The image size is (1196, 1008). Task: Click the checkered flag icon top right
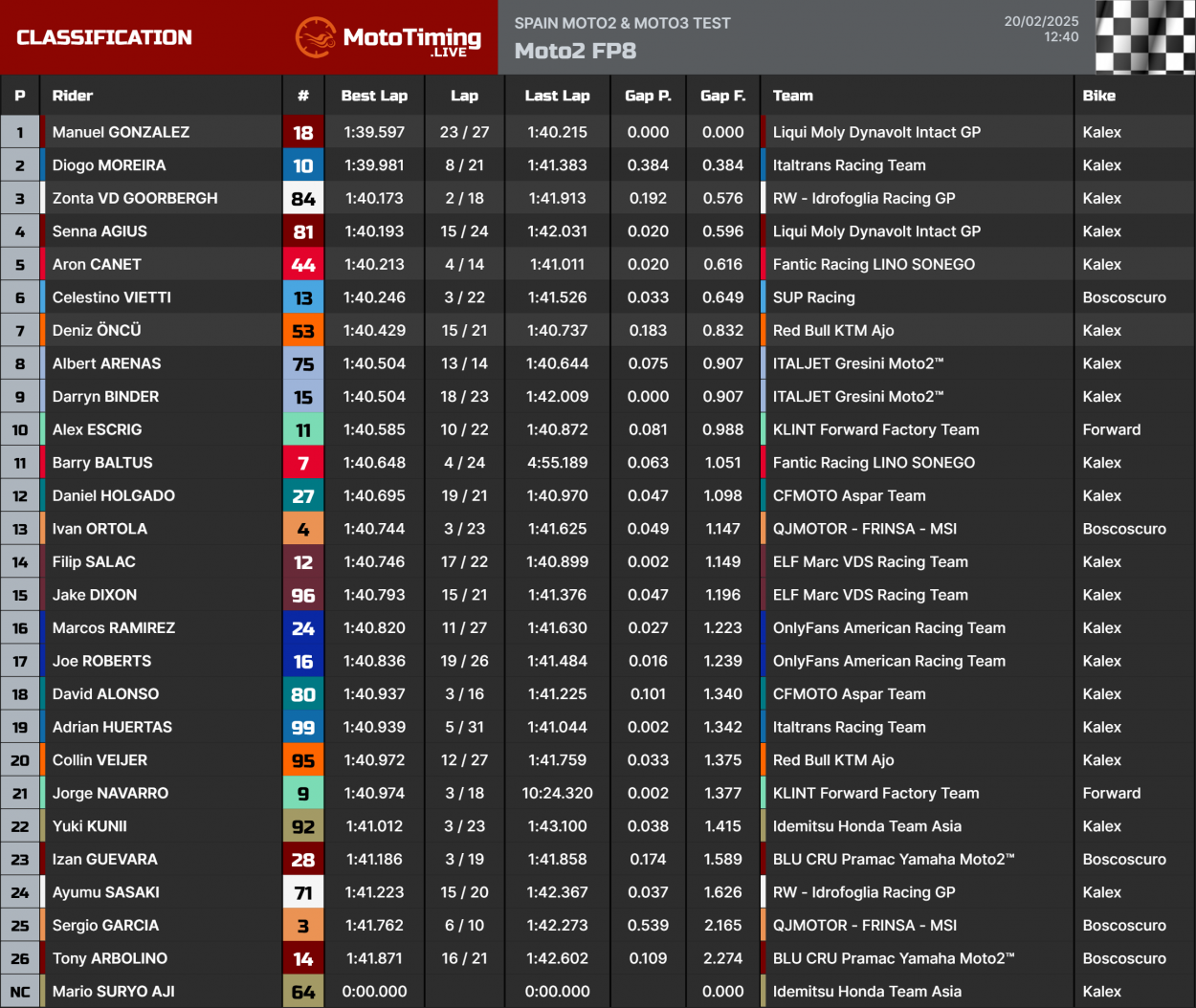[x=1144, y=38]
